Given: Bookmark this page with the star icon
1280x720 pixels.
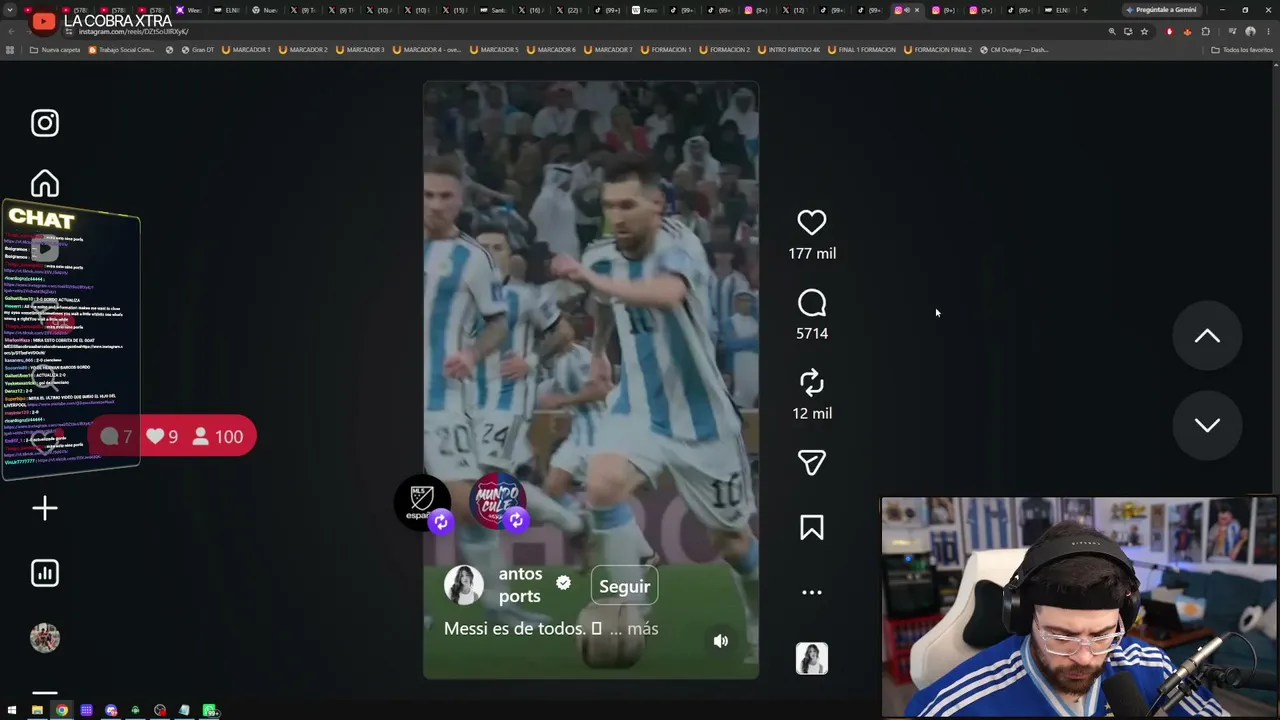Looking at the screenshot, I should (1145, 31).
